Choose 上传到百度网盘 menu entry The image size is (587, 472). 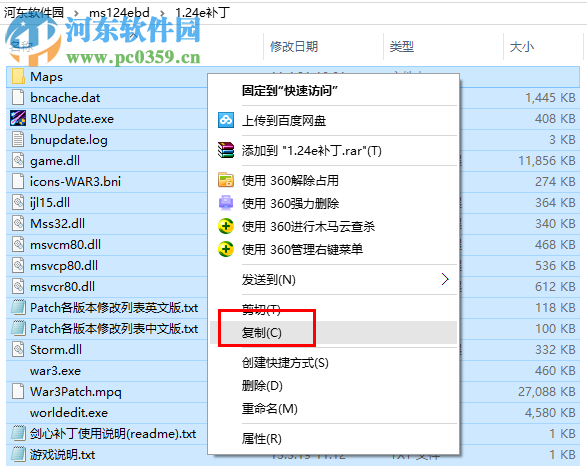[x=284, y=121]
